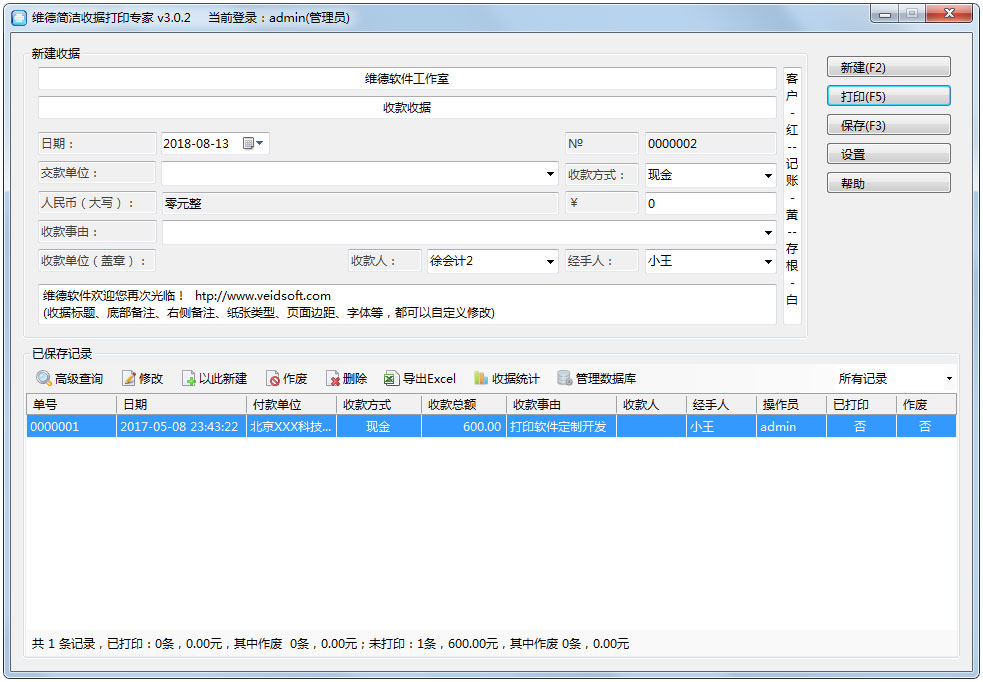Expand the 收款事由 reason dropdown
This screenshot has width=983, height=682.
(768, 233)
